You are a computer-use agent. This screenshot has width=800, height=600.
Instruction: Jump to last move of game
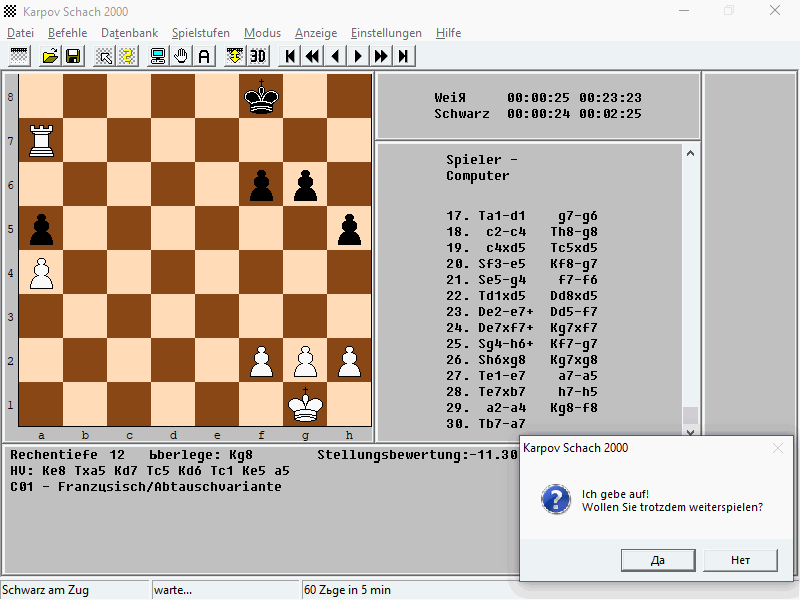click(x=404, y=56)
